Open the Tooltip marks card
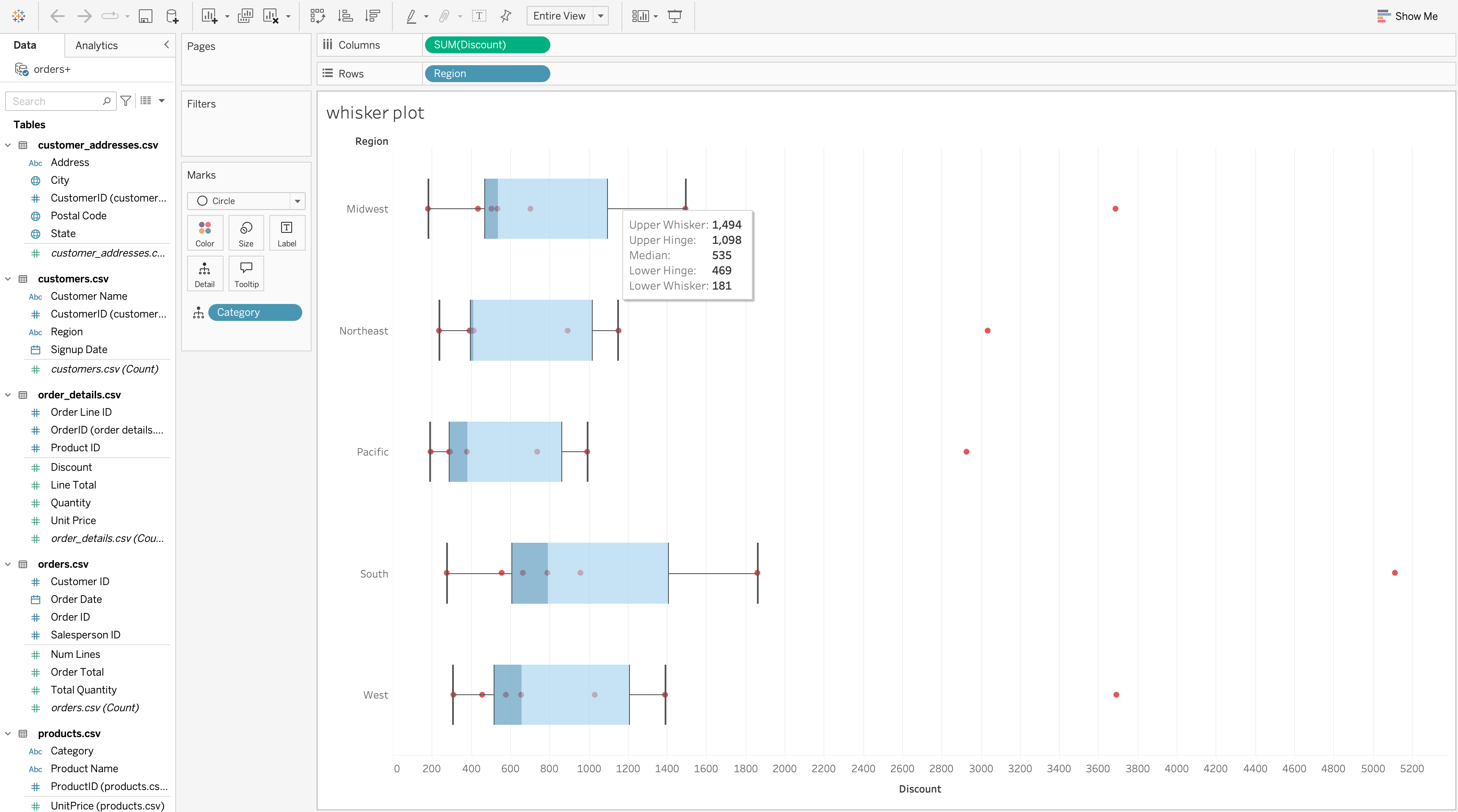1458x812 pixels. click(246, 274)
